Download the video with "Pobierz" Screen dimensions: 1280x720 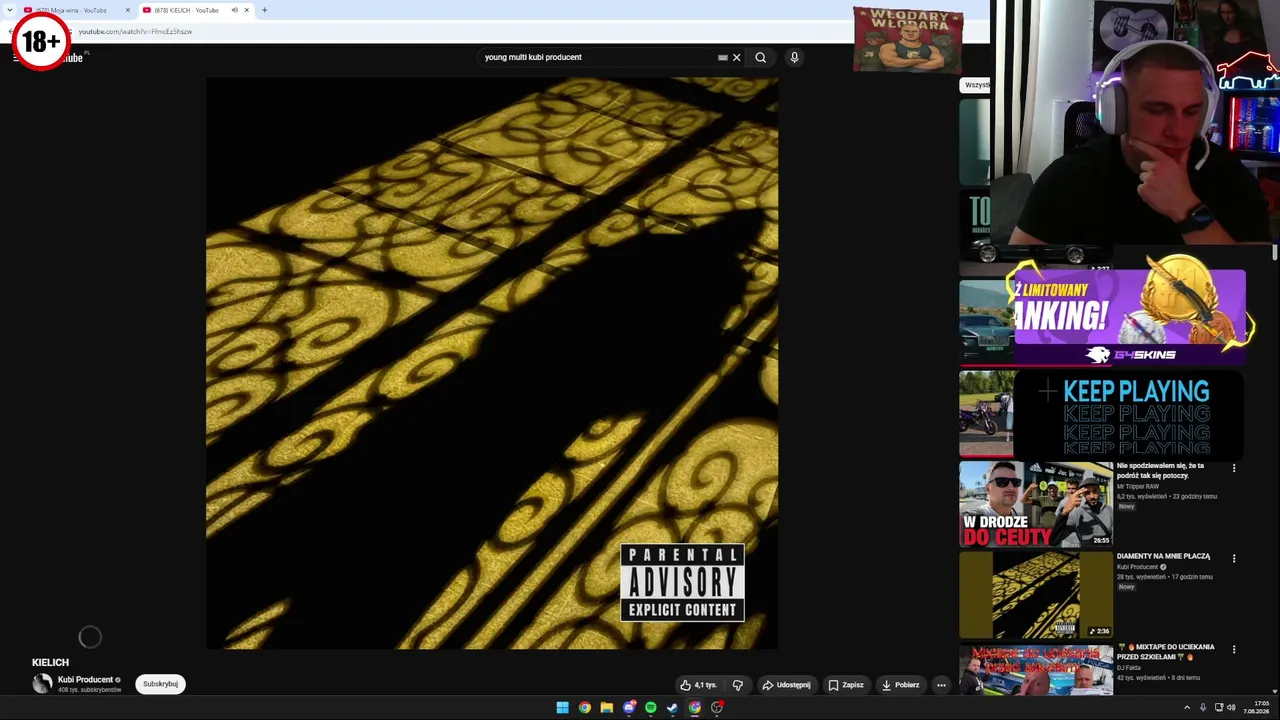pos(900,685)
